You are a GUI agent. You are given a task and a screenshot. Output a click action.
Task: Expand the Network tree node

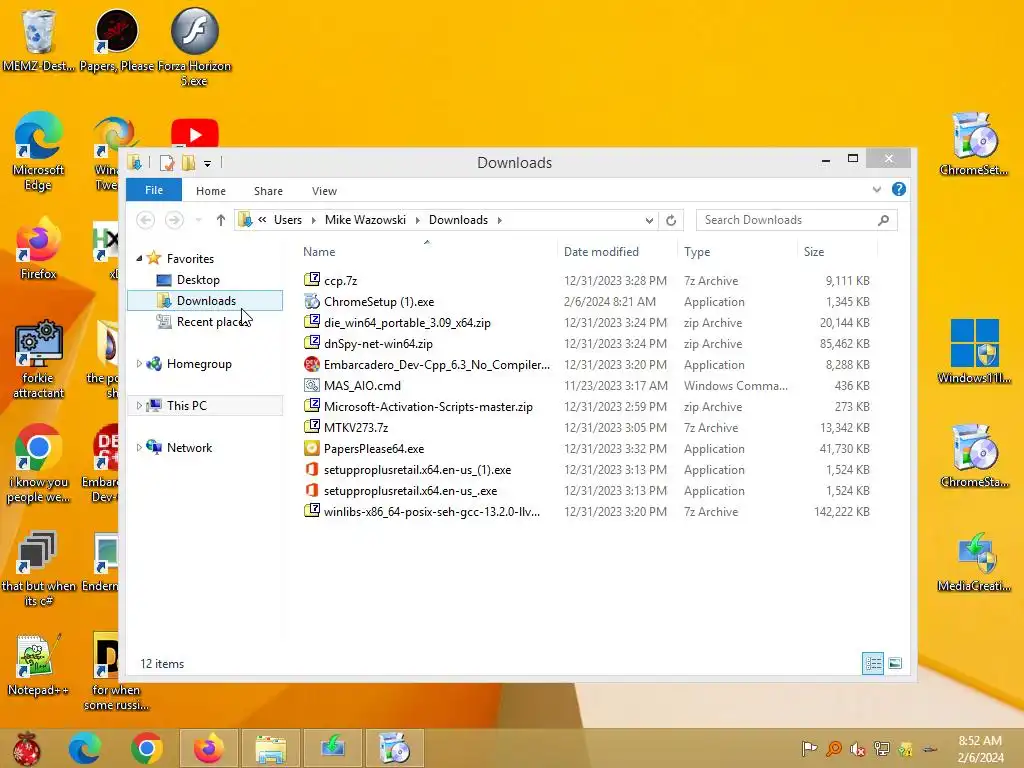139,447
